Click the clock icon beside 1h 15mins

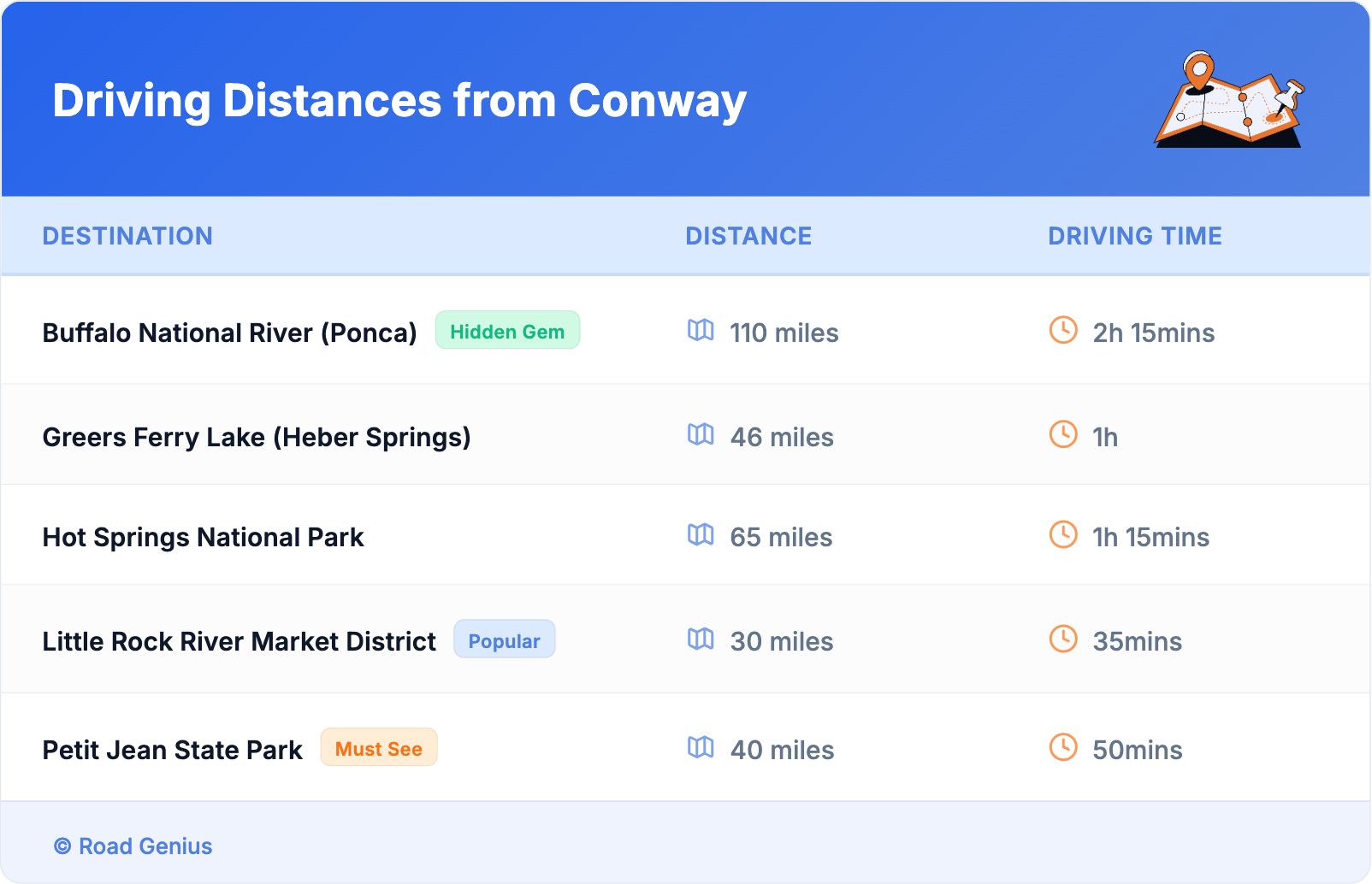click(x=1063, y=534)
